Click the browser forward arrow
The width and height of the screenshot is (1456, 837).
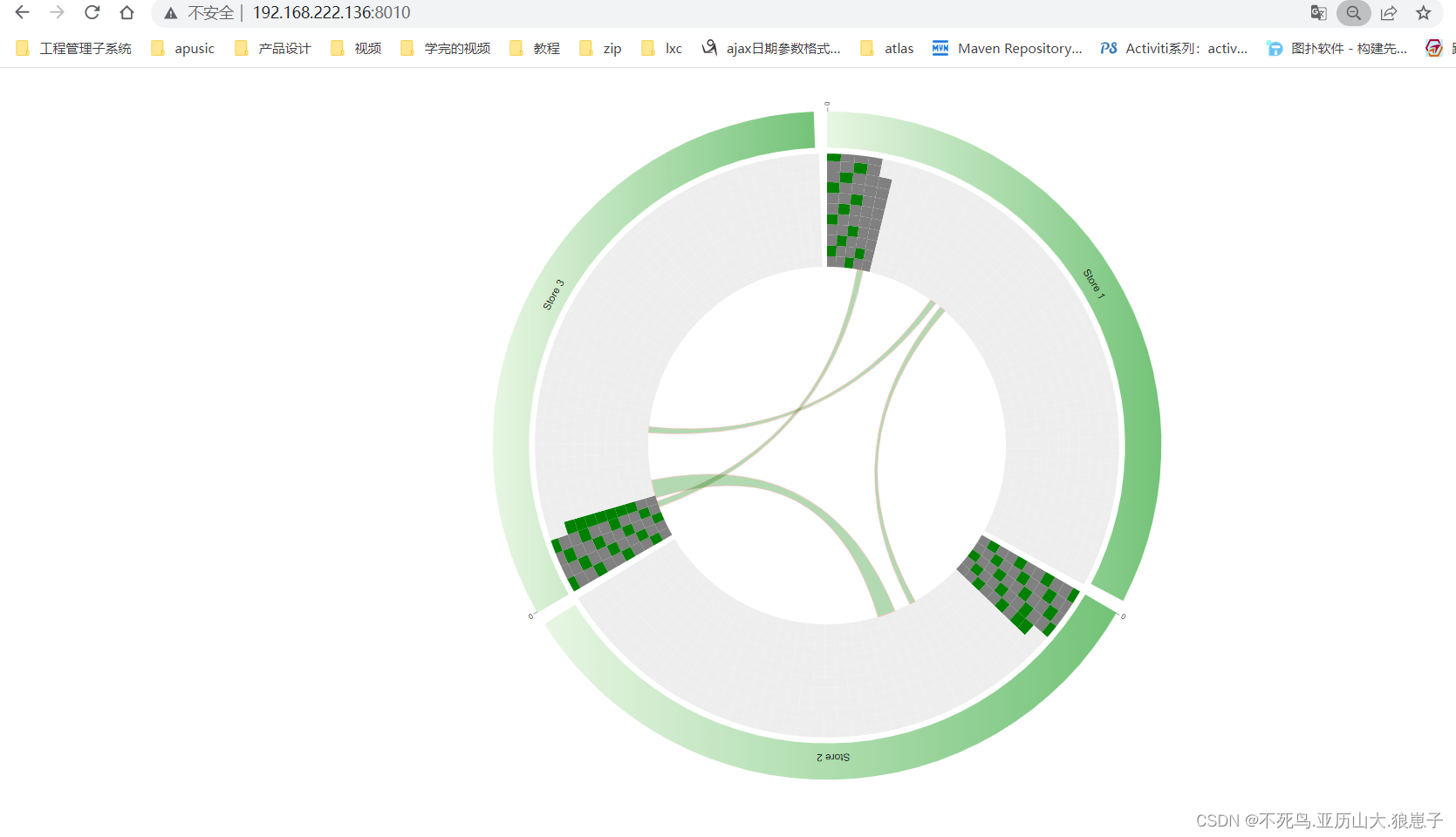click(x=58, y=12)
